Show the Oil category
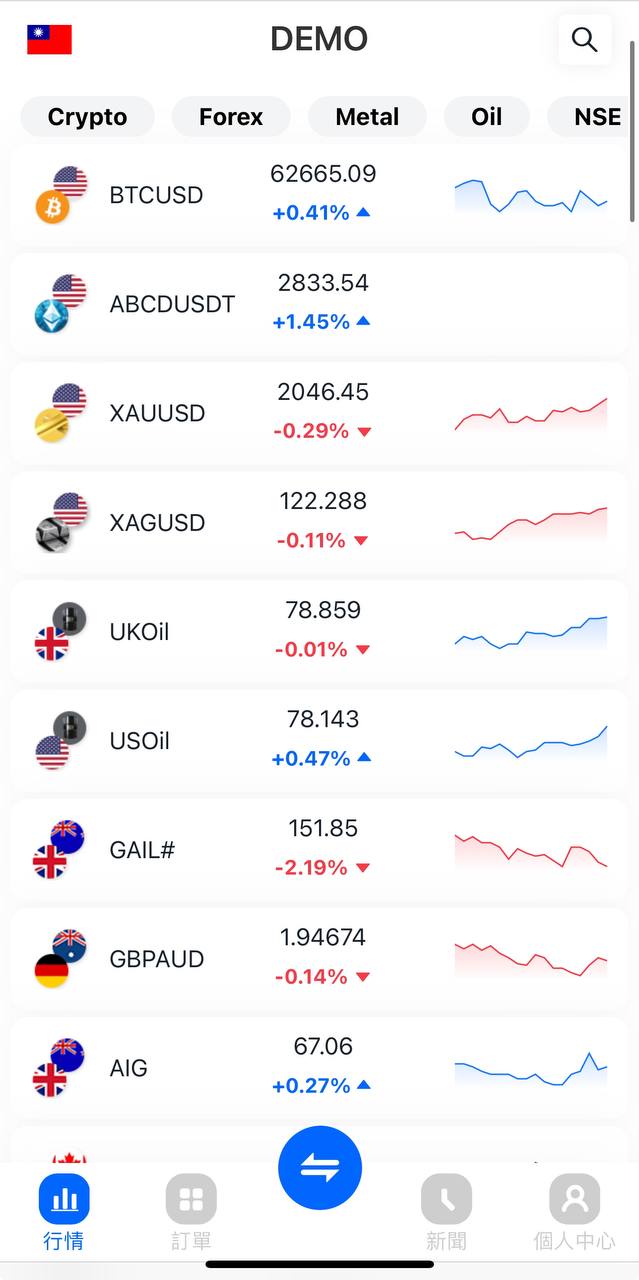Image resolution: width=639 pixels, height=1280 pixels. [x=487, y=117]
